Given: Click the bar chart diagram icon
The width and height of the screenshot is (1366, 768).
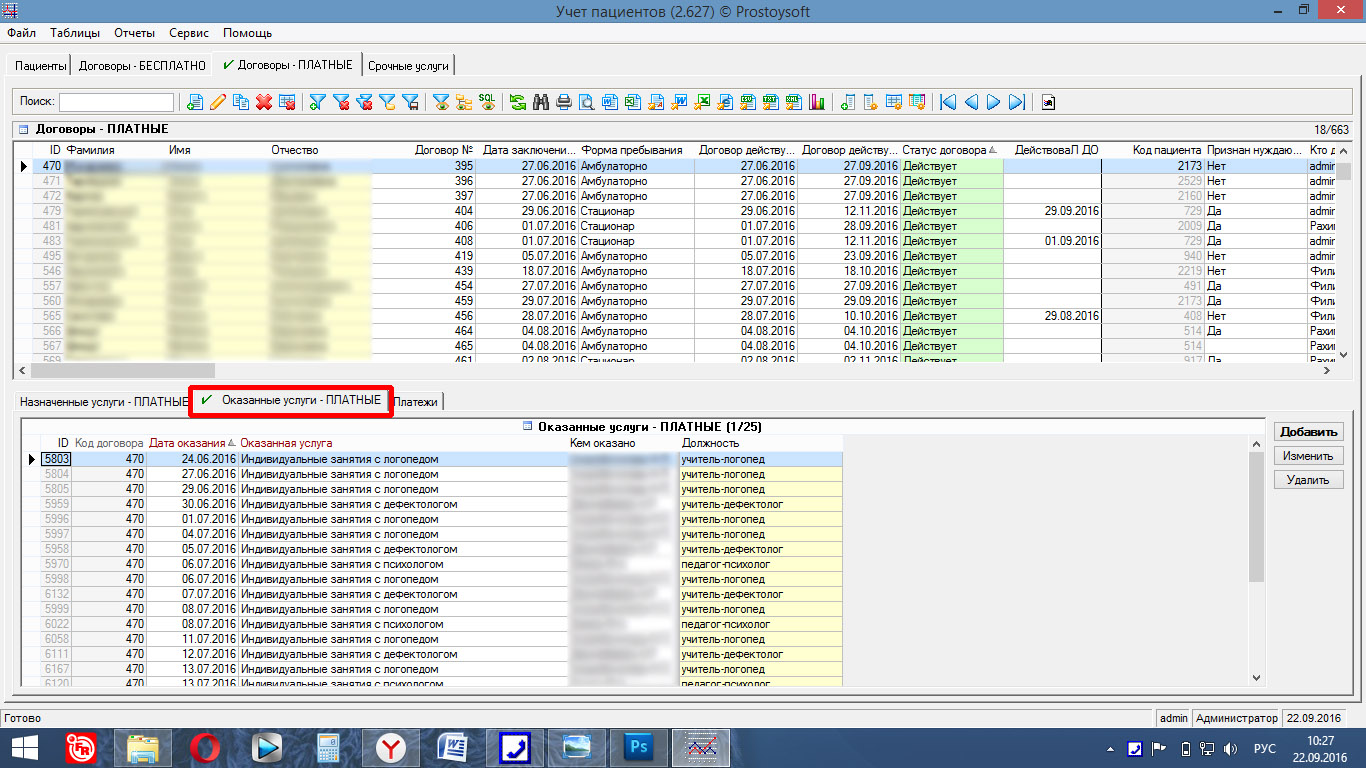Looking at the screenshot, I should 817,102.
